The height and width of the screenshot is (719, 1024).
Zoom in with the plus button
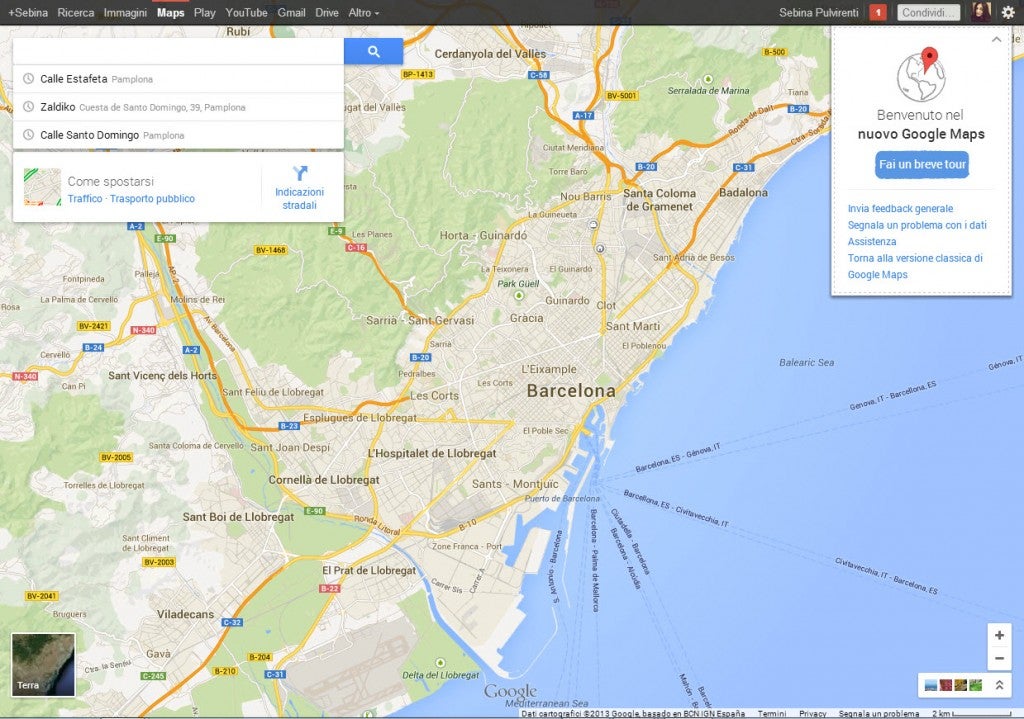coord(999,635)
